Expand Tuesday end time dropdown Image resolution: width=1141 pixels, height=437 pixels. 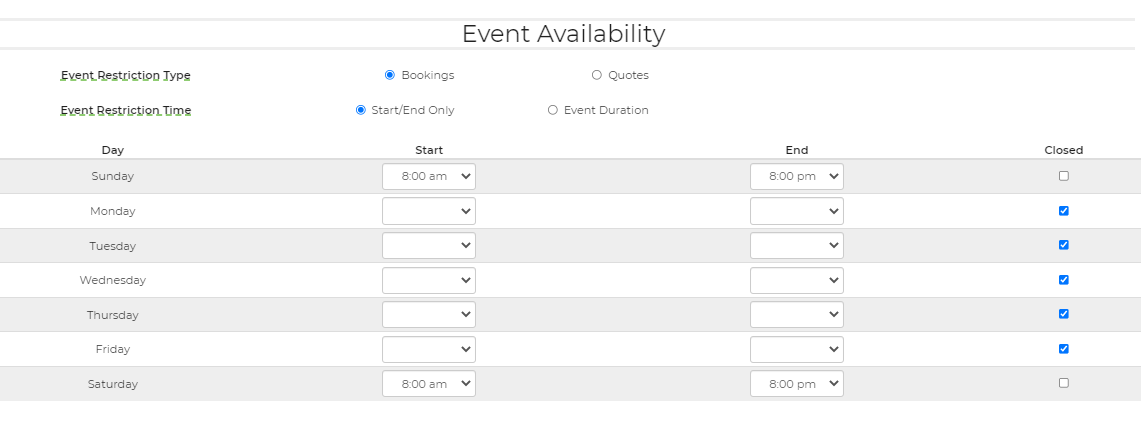(x=796, y=246)
